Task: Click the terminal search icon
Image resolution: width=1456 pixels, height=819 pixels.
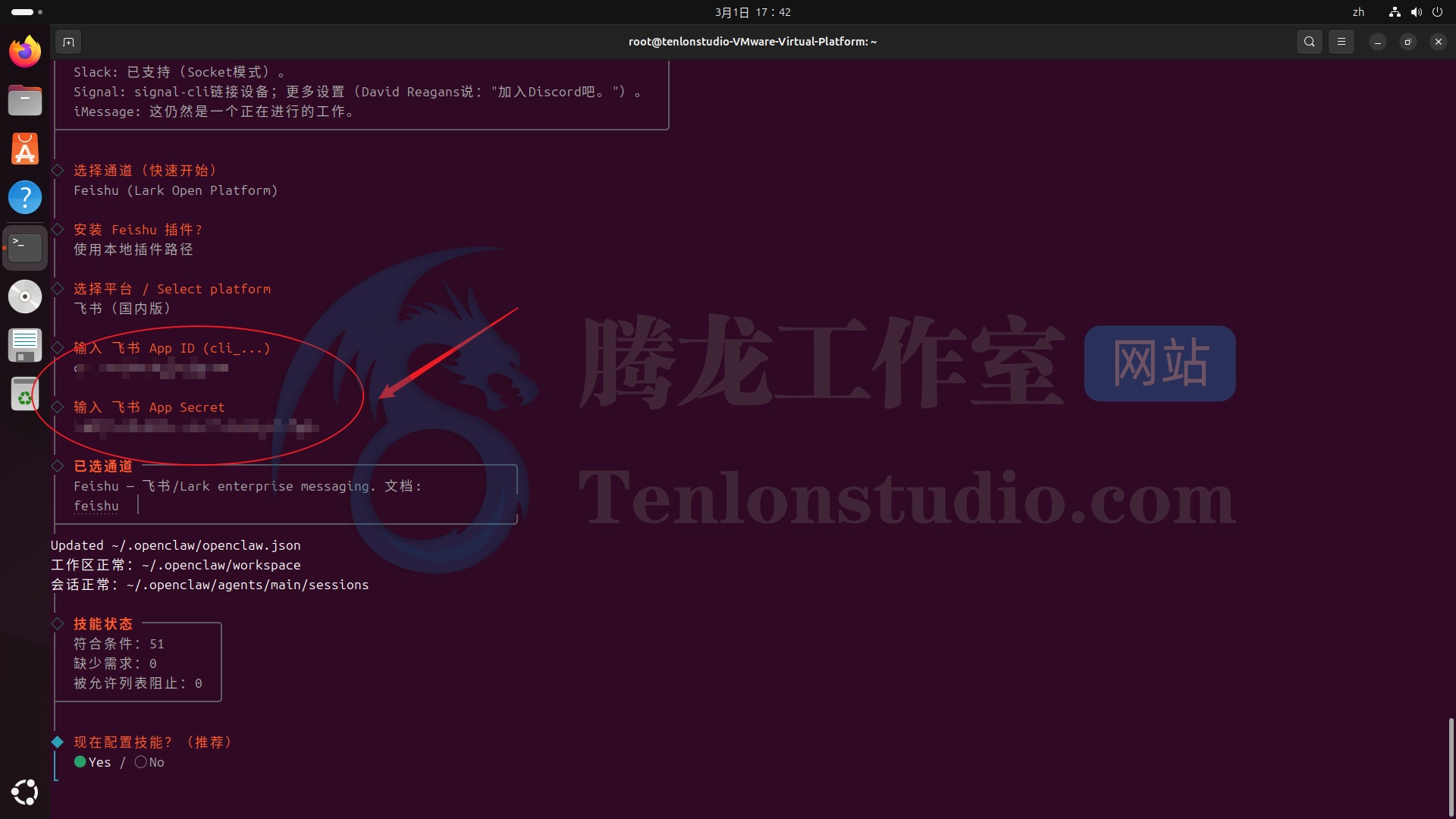Action: coord(1310,42)
